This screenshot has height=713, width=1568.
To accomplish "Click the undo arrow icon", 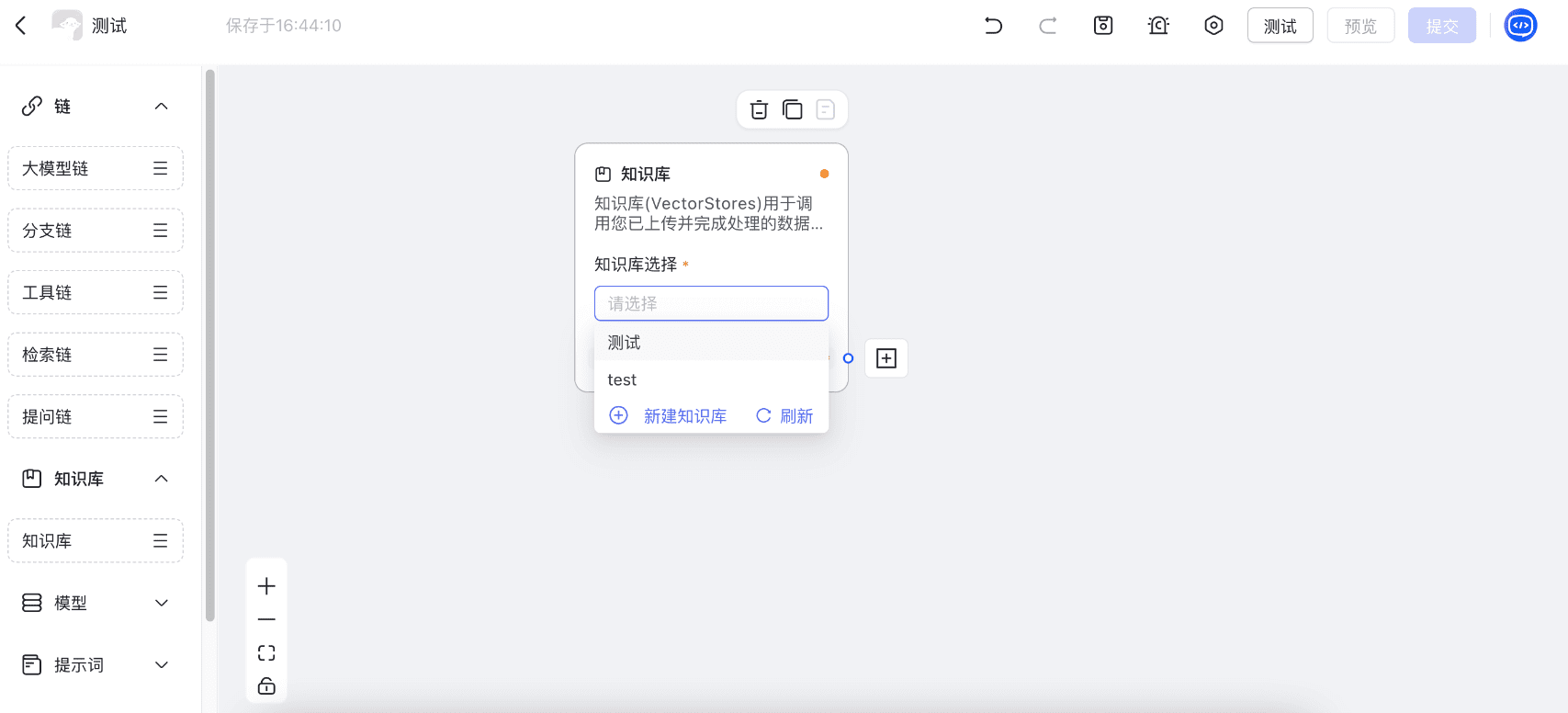I will pyautogui.click(x=993, y=26).
